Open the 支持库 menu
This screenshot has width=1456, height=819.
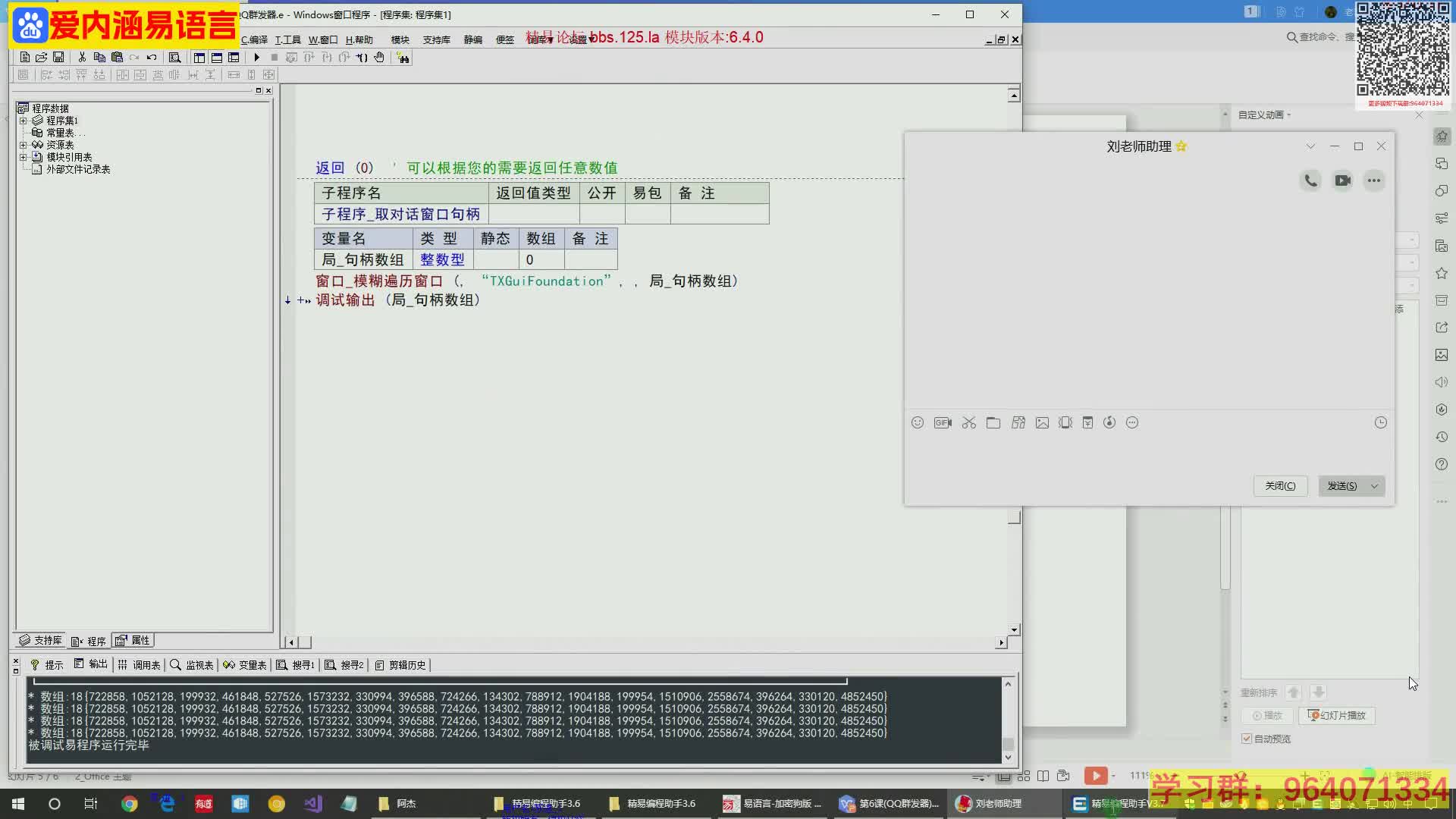point(436,40)
